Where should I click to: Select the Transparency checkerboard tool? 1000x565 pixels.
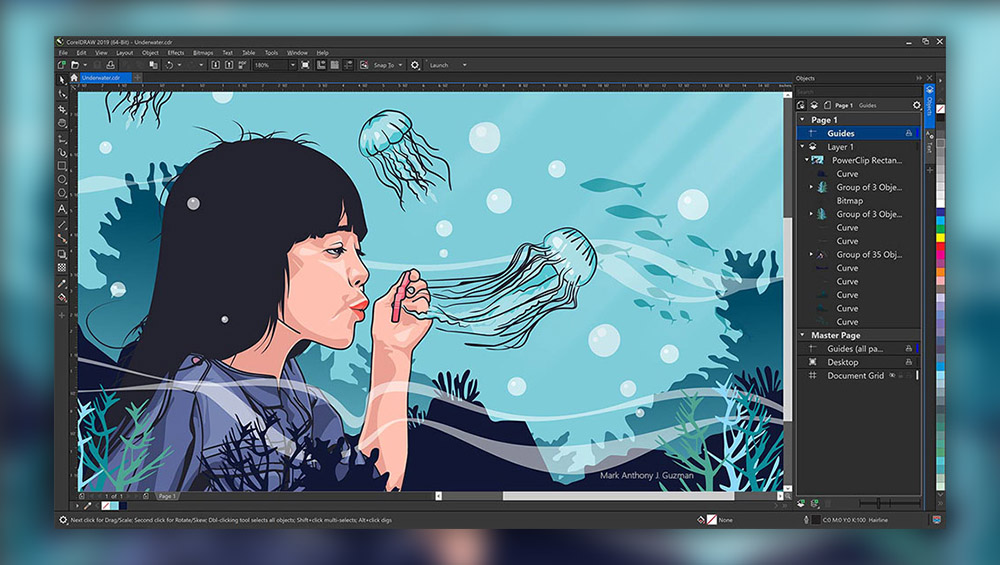(x=62, y=268)
